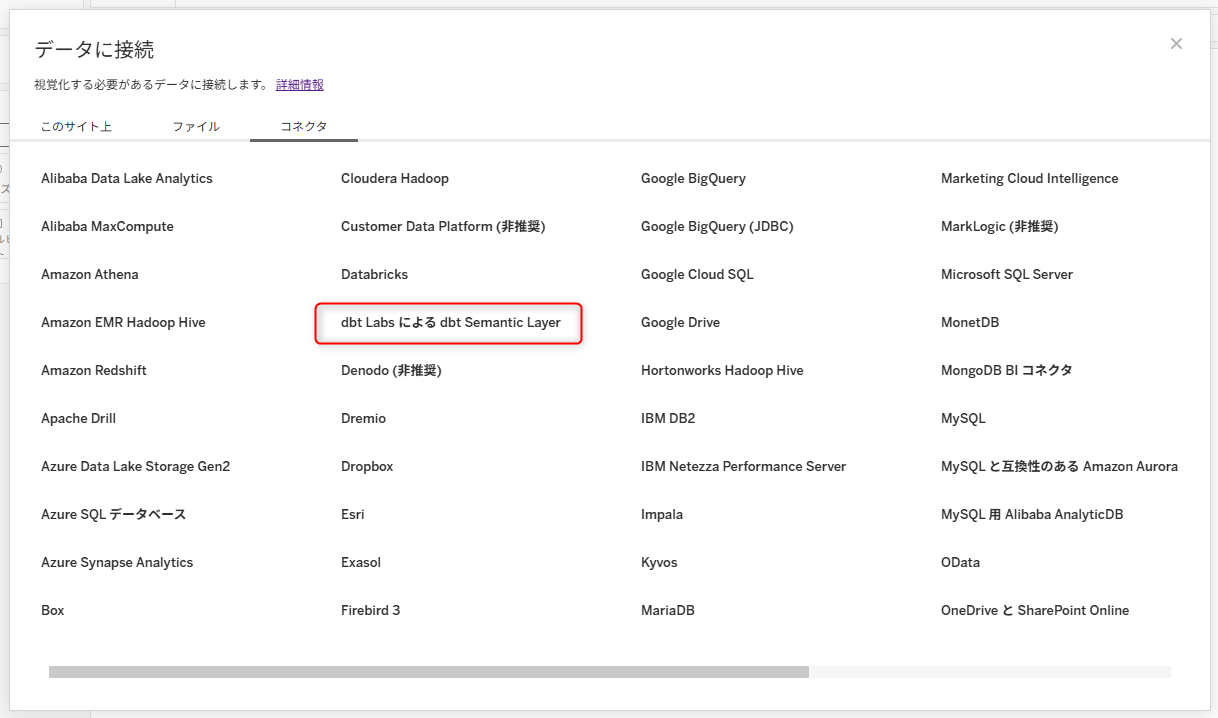Click the horizontal scrollbar thumb
Viewport: 1218px width, 718px height.
pos(428,672)
